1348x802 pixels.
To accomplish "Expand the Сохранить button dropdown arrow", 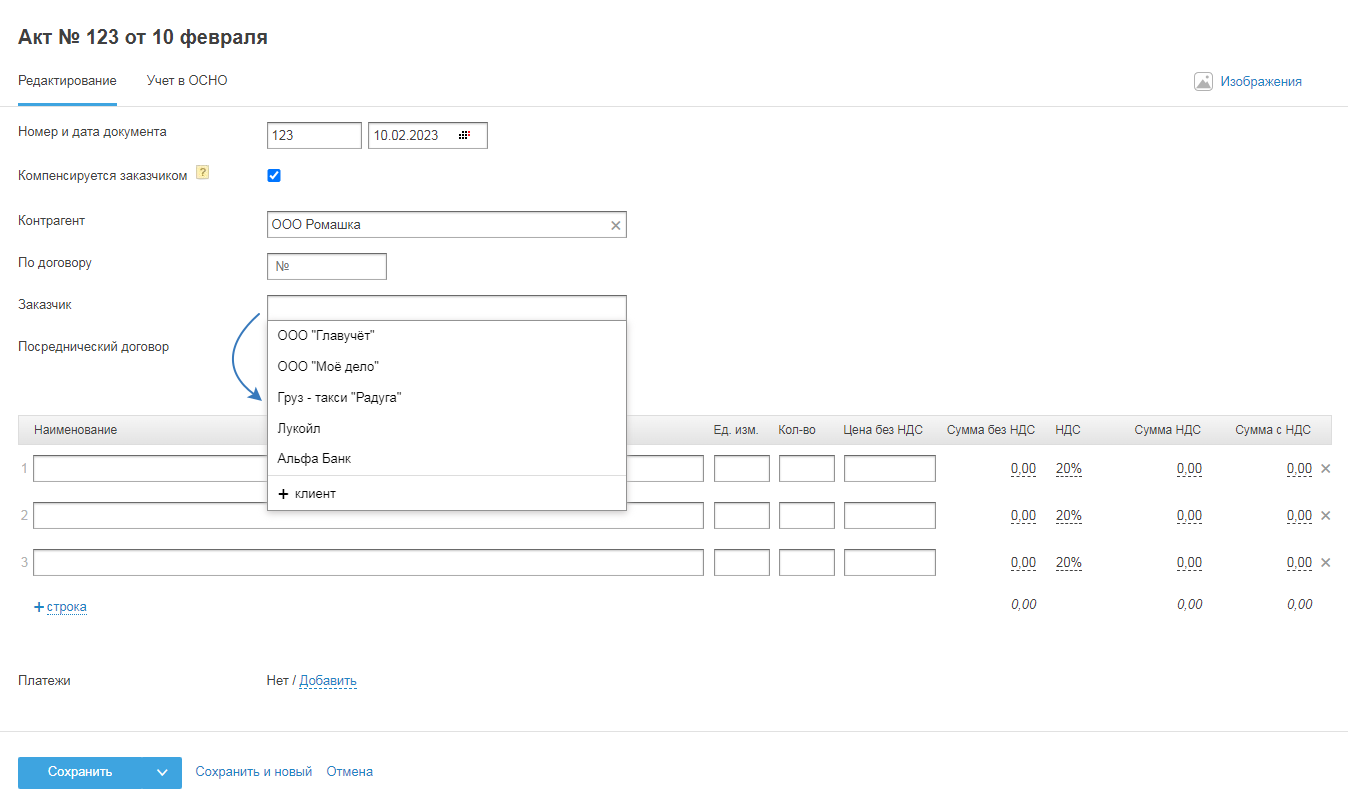I will tap(162, 772).
